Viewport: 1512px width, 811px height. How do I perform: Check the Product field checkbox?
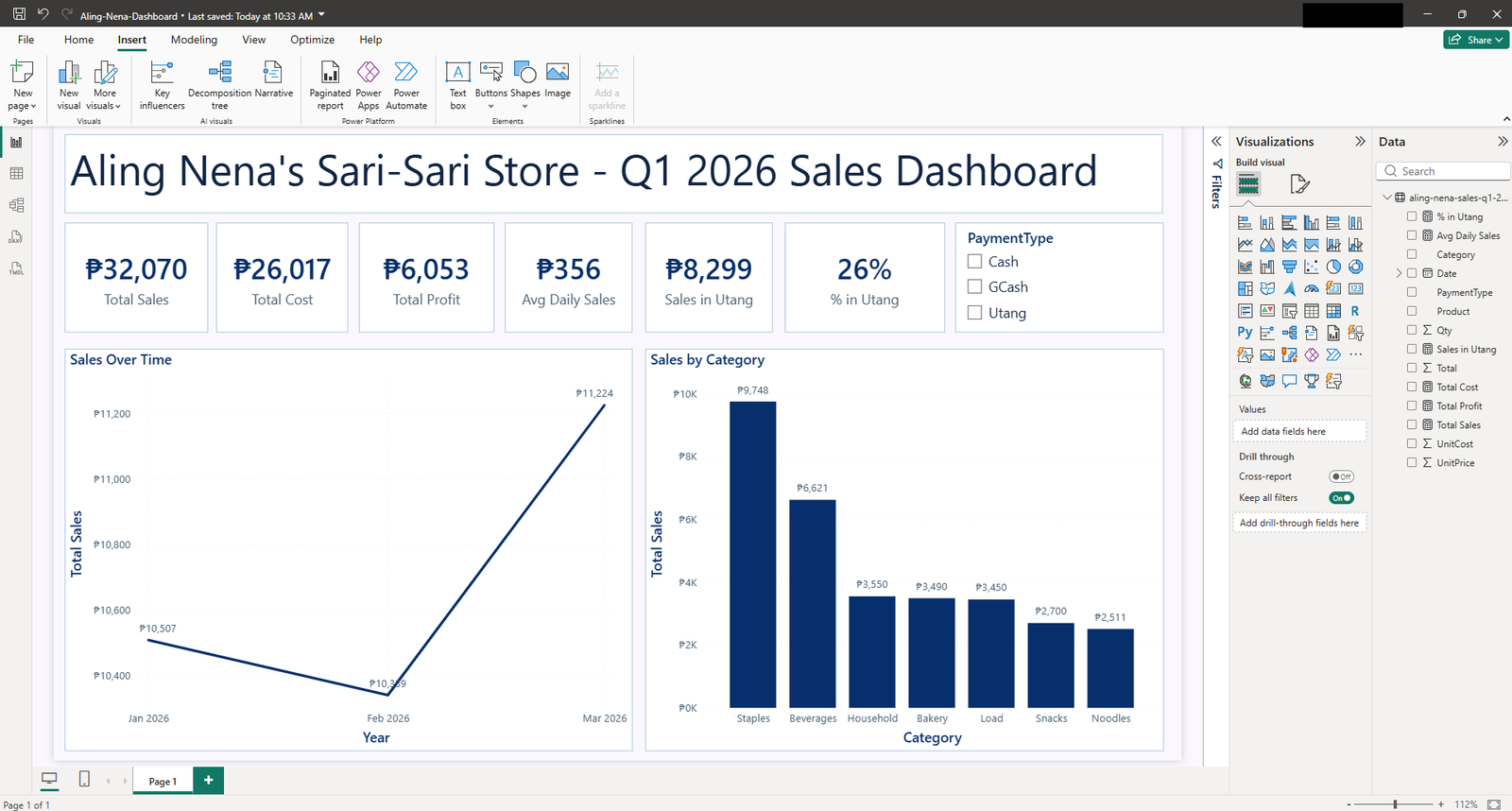1412,311
